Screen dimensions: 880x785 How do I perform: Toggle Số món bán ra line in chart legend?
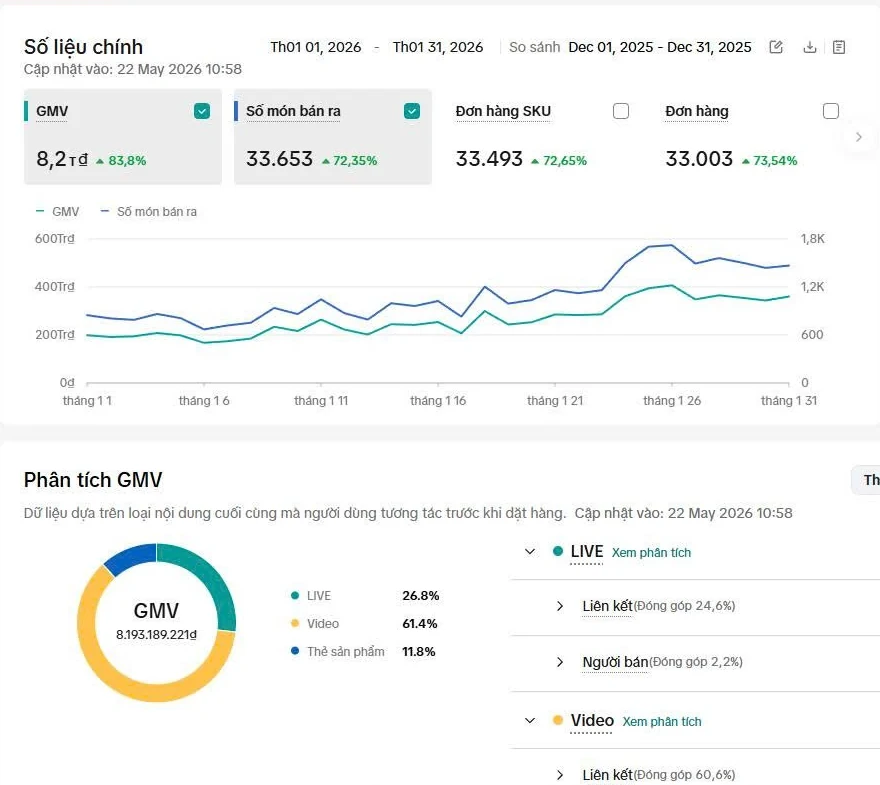(x=149, y=212)
